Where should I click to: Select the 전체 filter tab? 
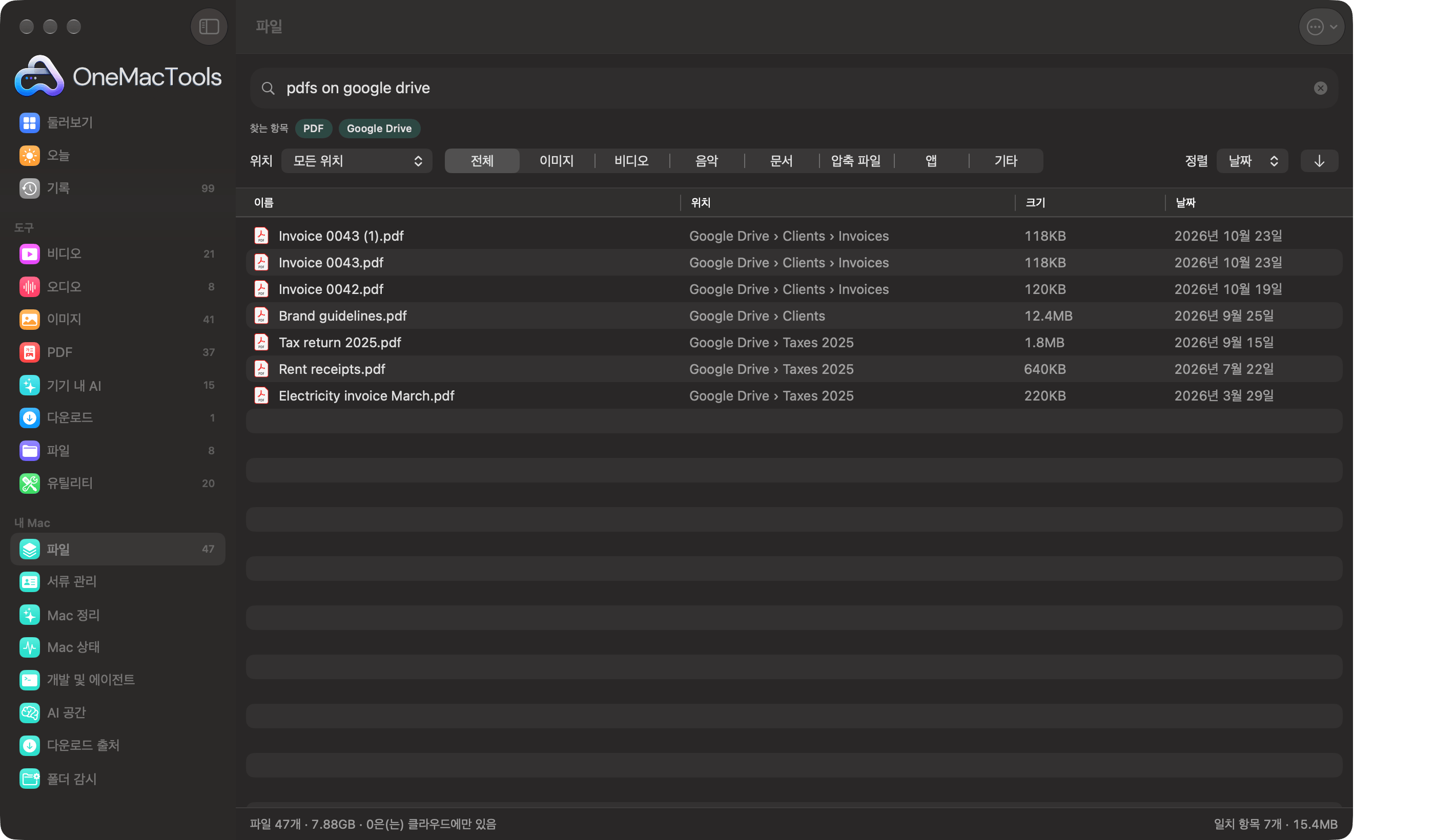click(482, 161)
